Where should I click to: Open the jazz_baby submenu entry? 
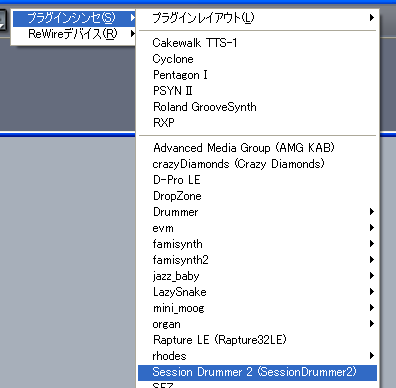tap(257, 276)
